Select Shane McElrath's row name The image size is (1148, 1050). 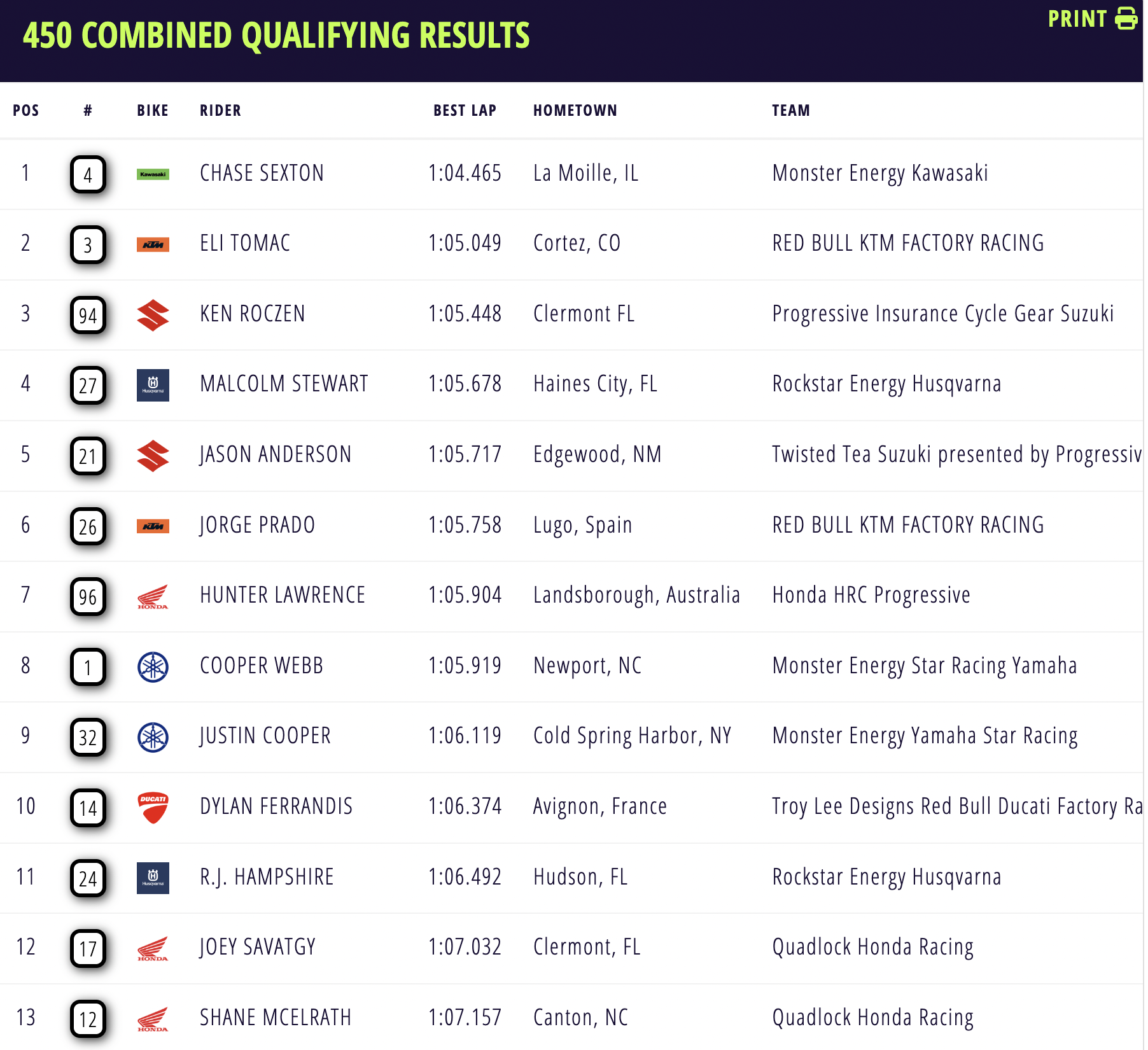click(275, 1018)
